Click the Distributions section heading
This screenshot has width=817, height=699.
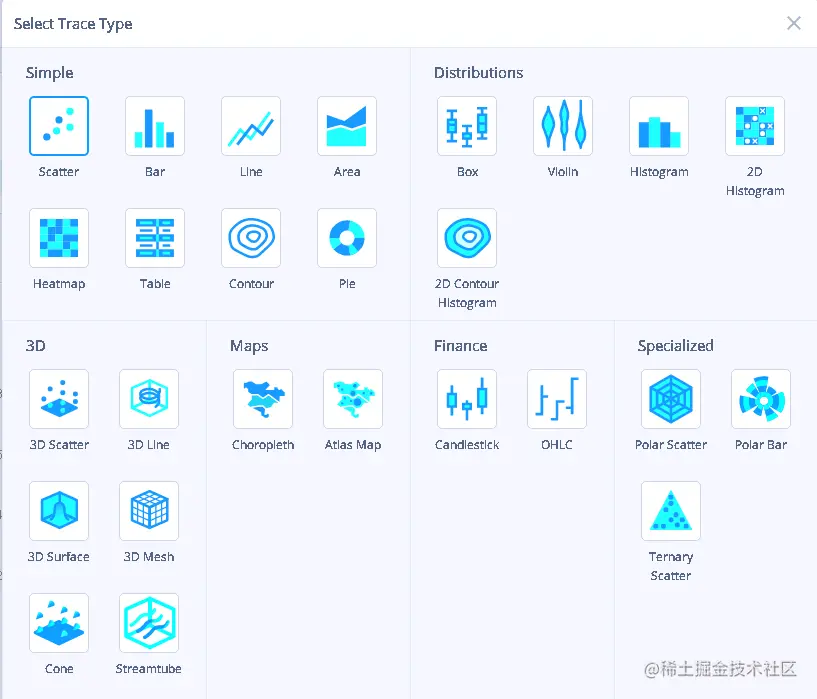(x=478, y=72)
